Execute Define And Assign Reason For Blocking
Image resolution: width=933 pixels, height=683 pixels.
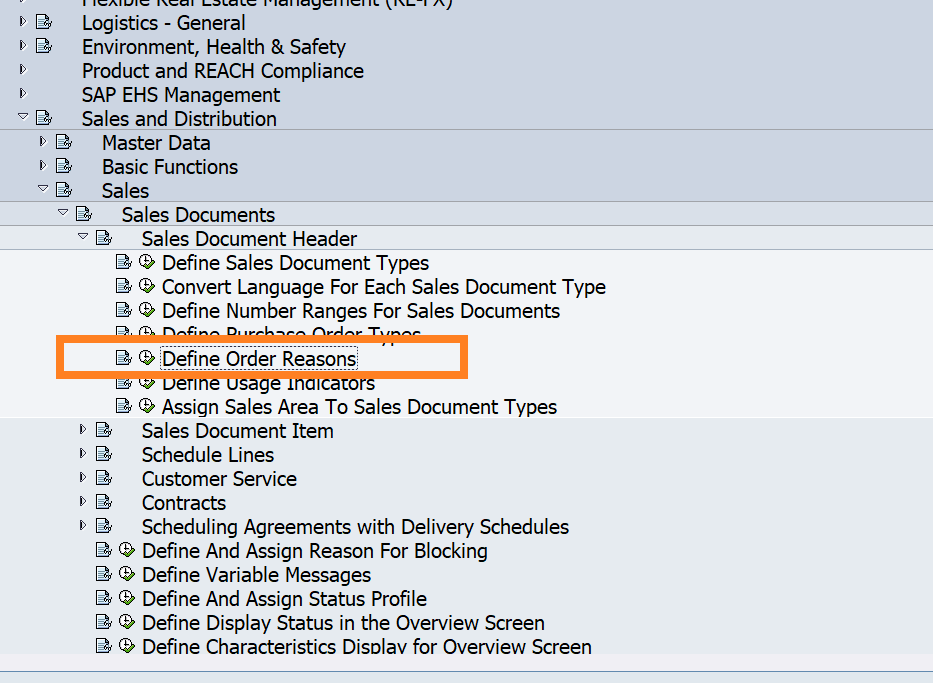coord(126,550)
